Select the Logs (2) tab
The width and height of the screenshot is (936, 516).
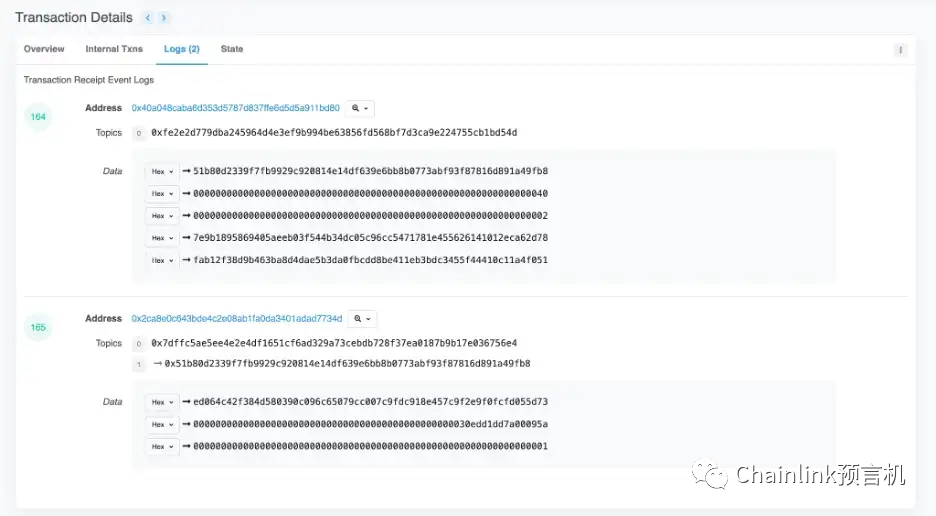(181, 49)
